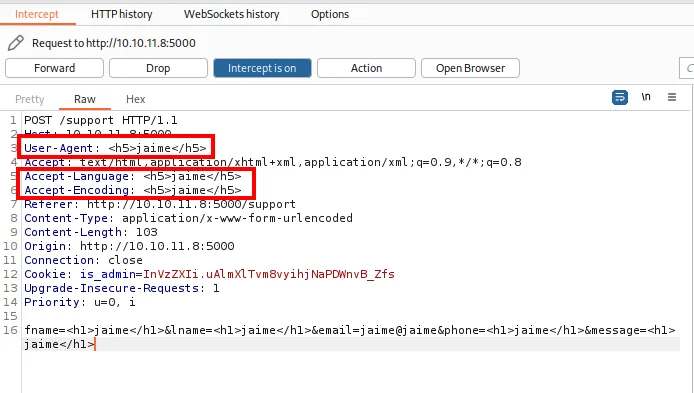
Task: Forward the intercepted request
Action: pos(54,68)
